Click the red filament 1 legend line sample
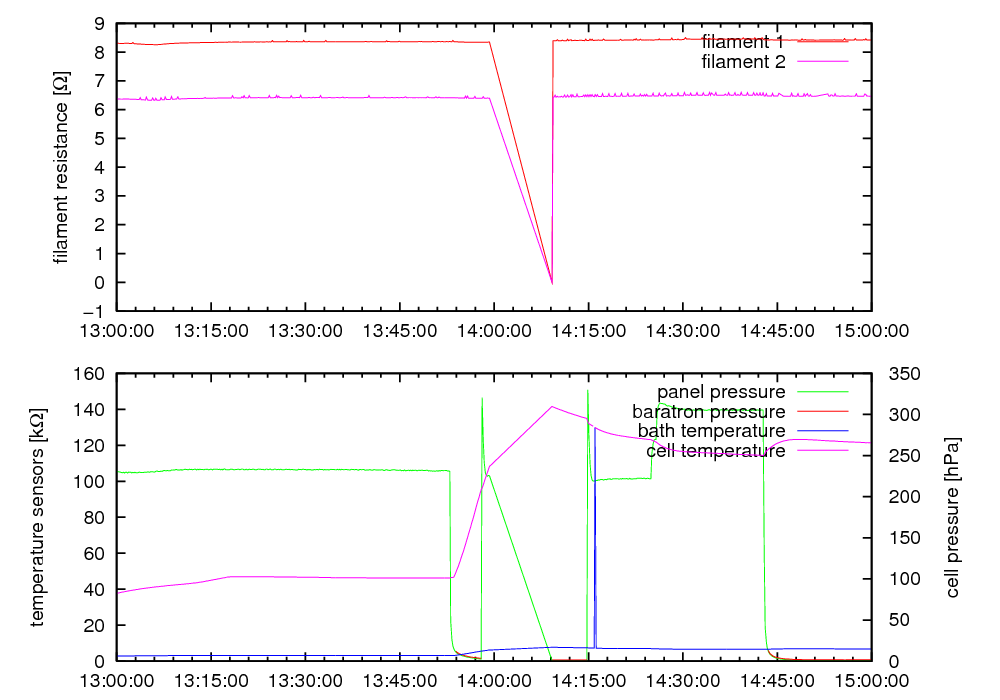The height and width of the screenshot is (700, 1000). pos(822,42)
